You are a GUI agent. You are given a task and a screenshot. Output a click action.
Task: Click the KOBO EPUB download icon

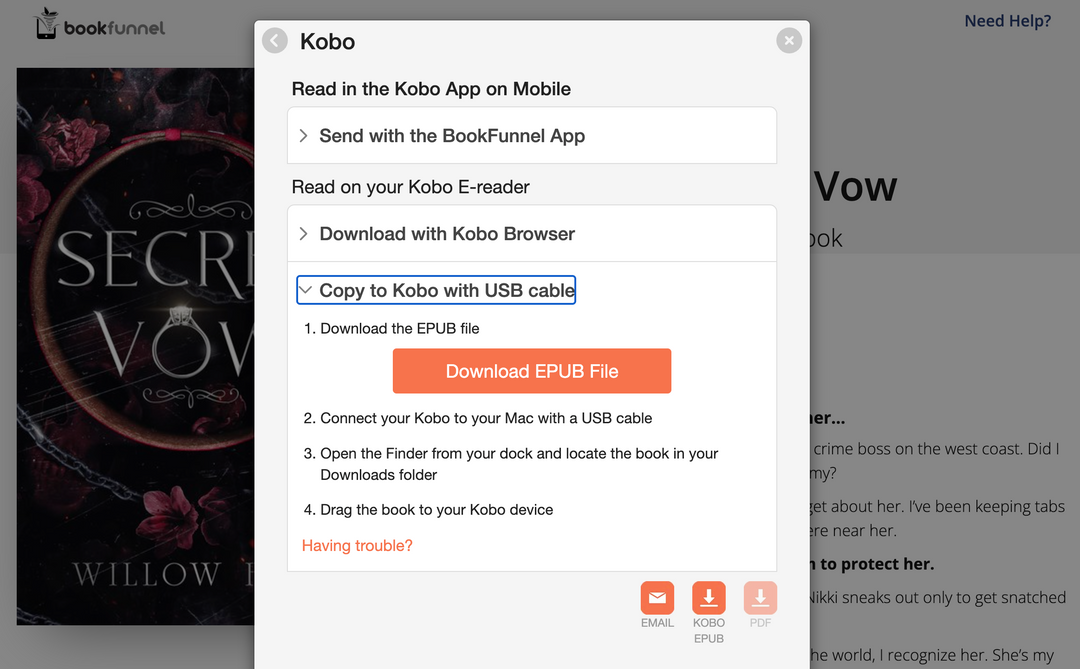709,598
